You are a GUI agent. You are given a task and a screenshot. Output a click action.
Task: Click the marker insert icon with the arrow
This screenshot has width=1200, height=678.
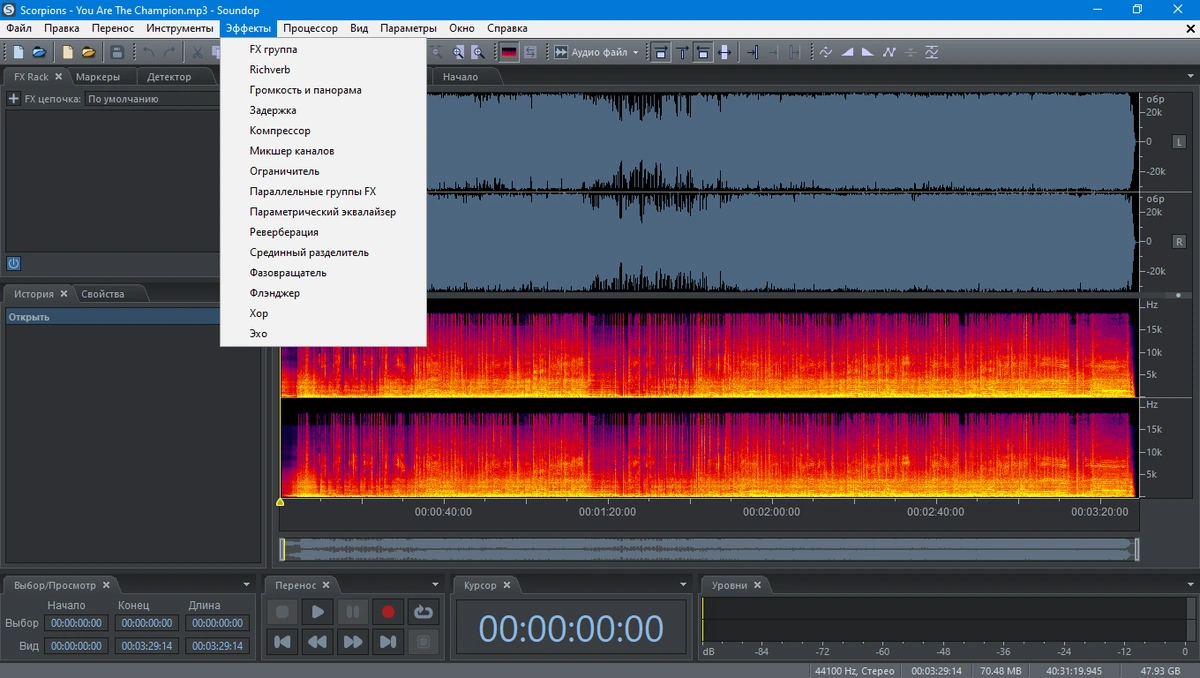pos(752,52)
